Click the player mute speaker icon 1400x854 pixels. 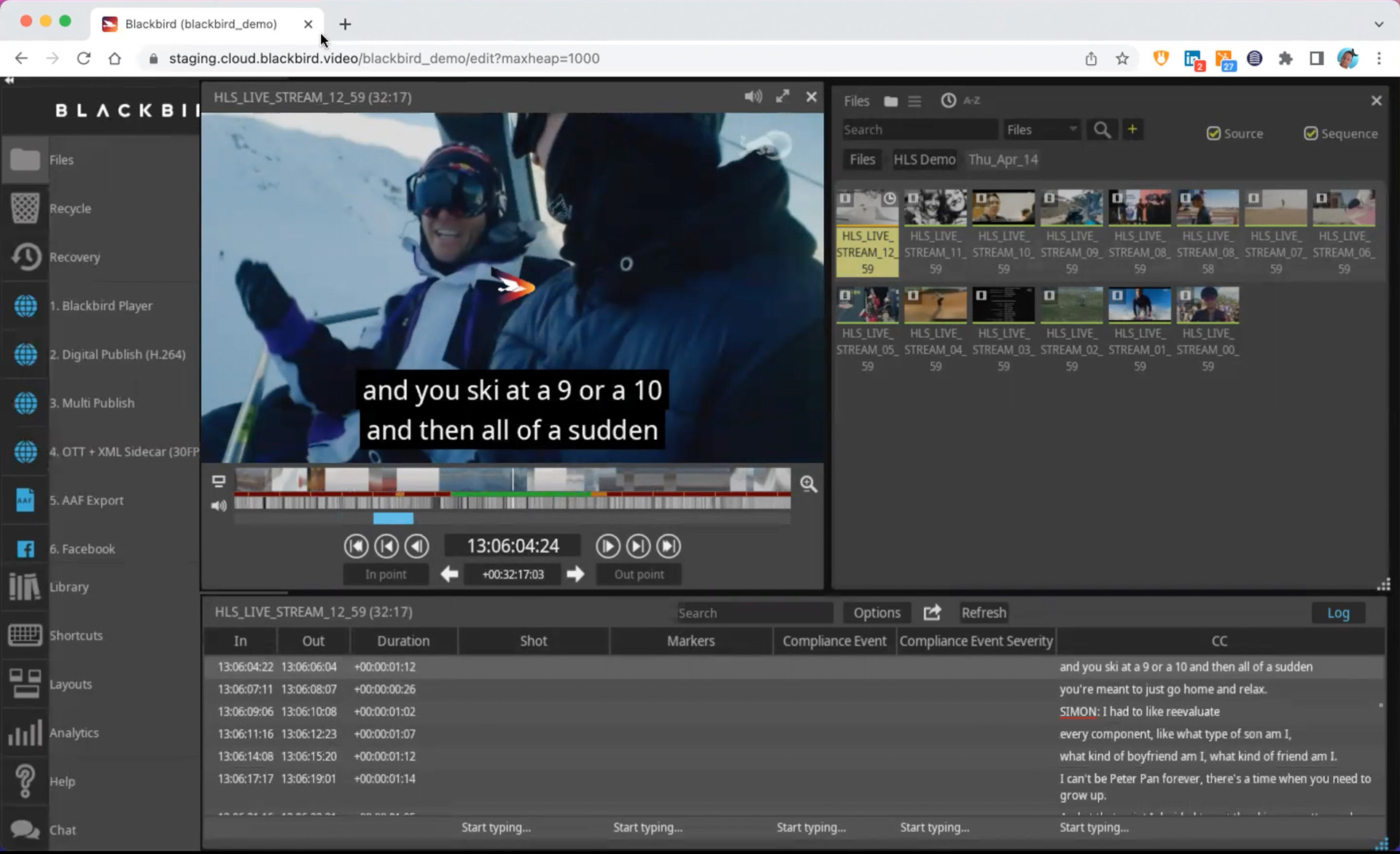(752, 97)
